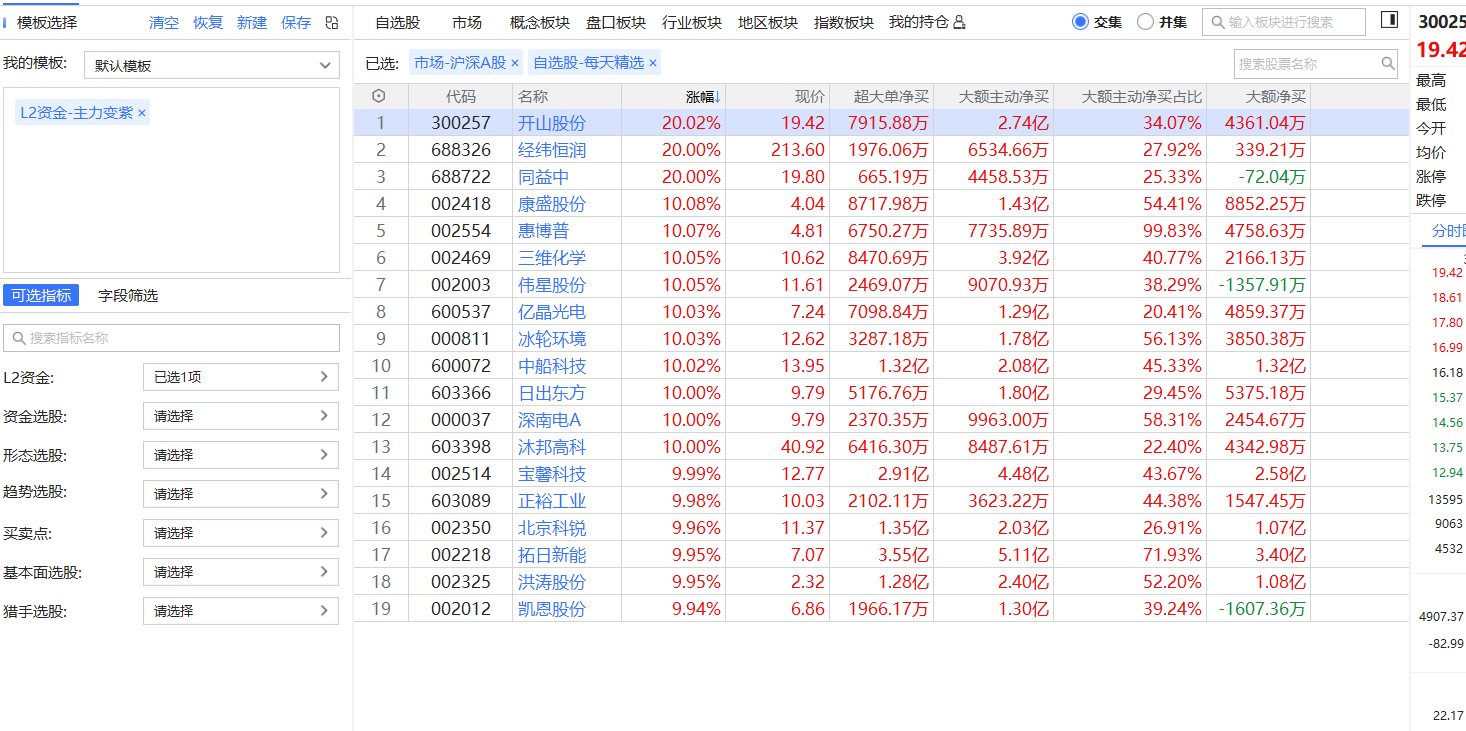Viewport: 1466px width, 731px height.
Task: Click the magnifier in 搜索股票名称 box
Action: tap(1388, 63)
